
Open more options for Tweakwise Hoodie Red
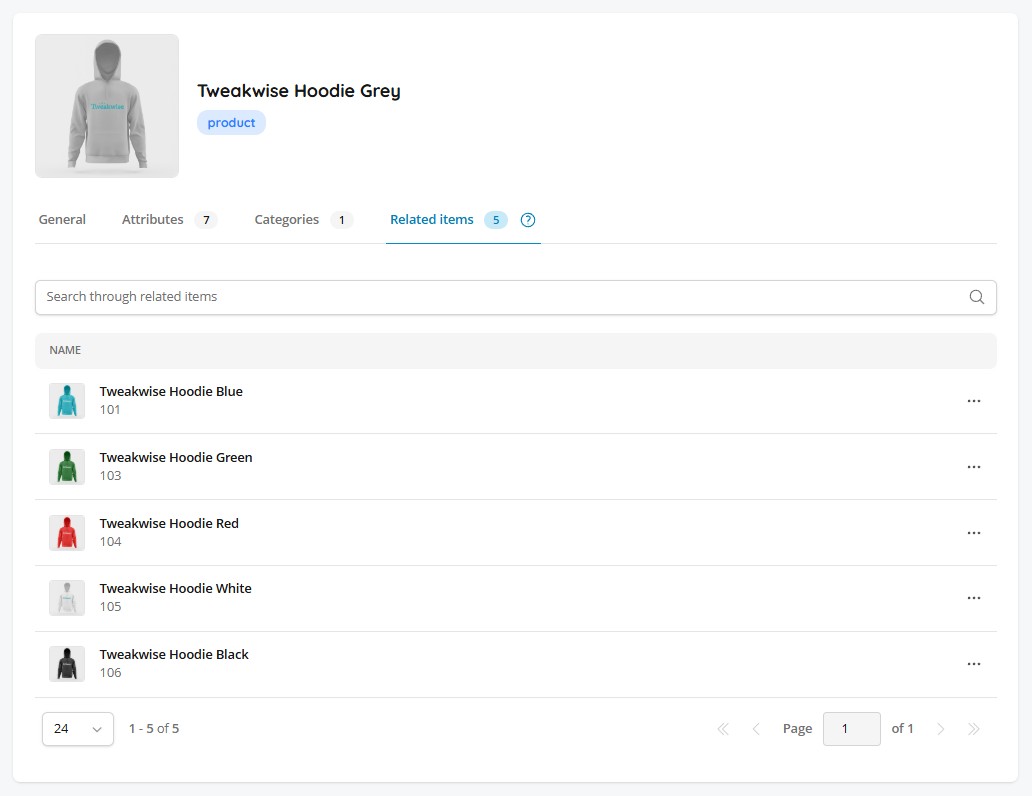[974, 533]
